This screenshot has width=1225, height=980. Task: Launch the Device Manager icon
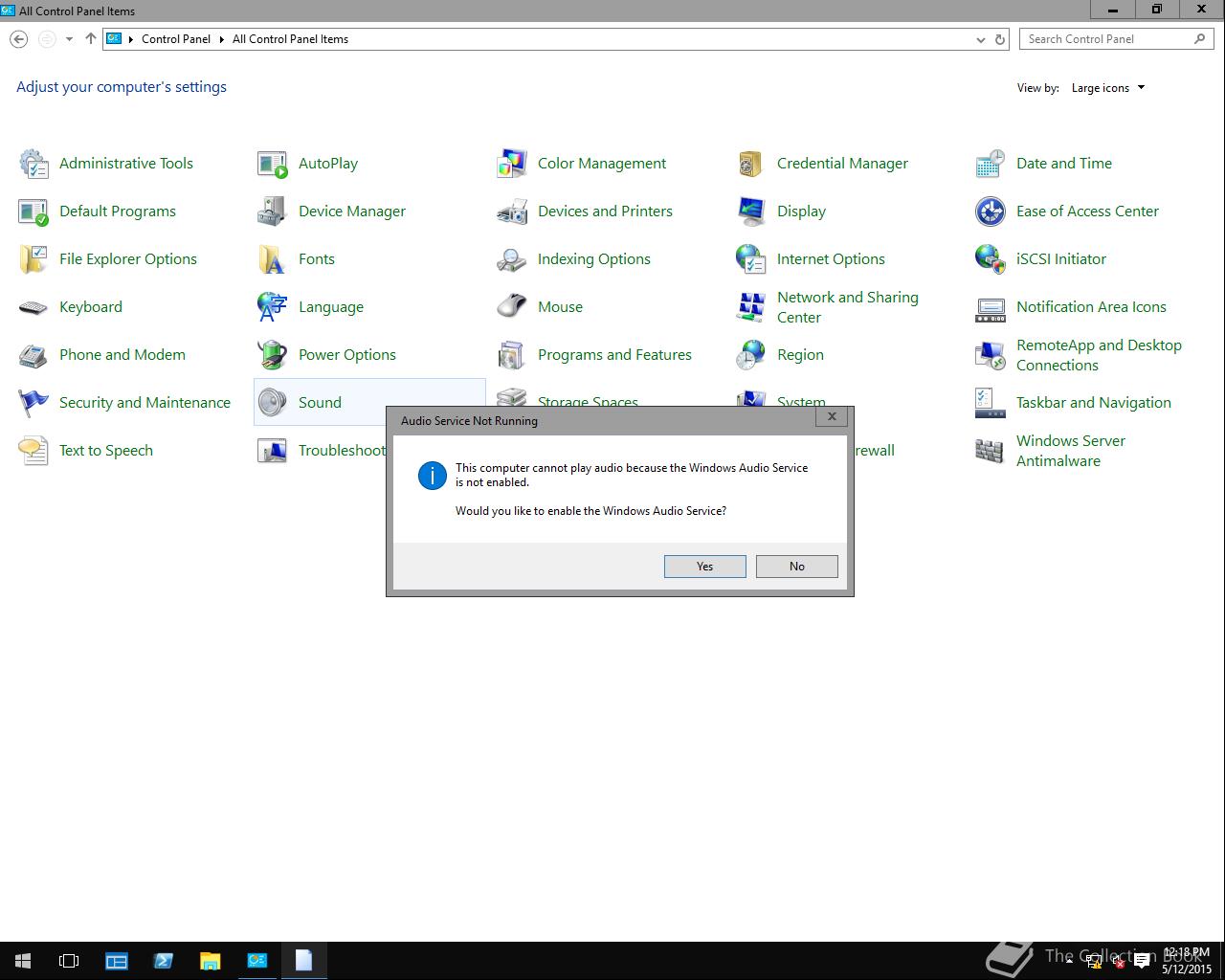[x=273, y=212]
